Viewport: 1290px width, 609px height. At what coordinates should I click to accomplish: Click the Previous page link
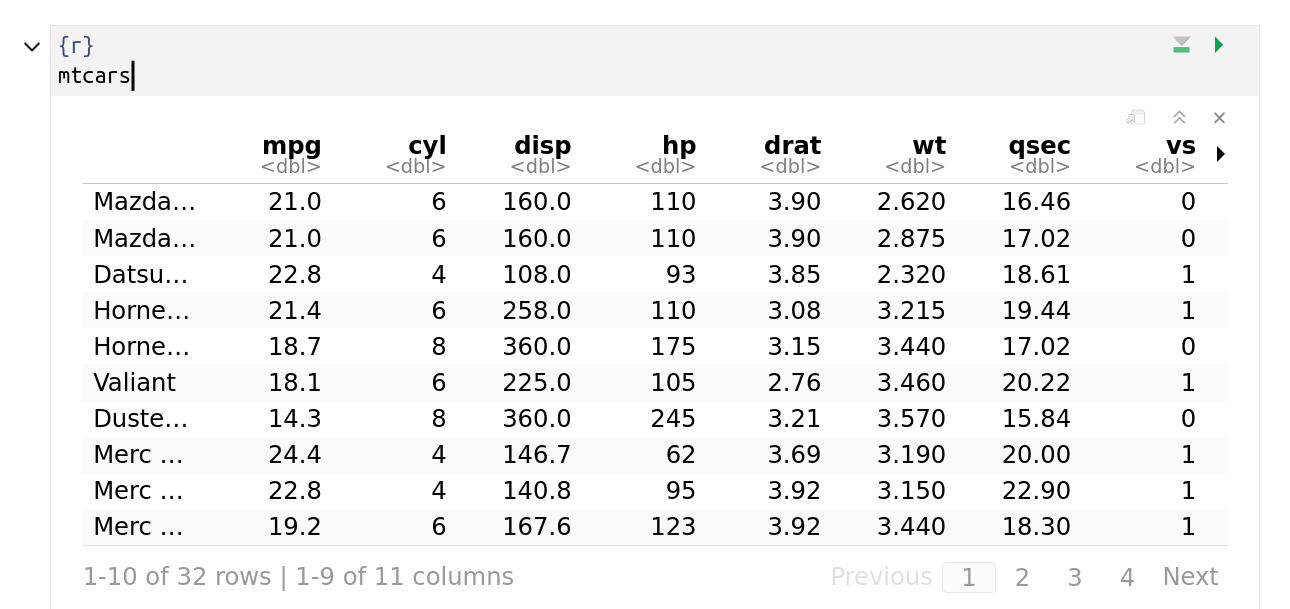(881, 577)
